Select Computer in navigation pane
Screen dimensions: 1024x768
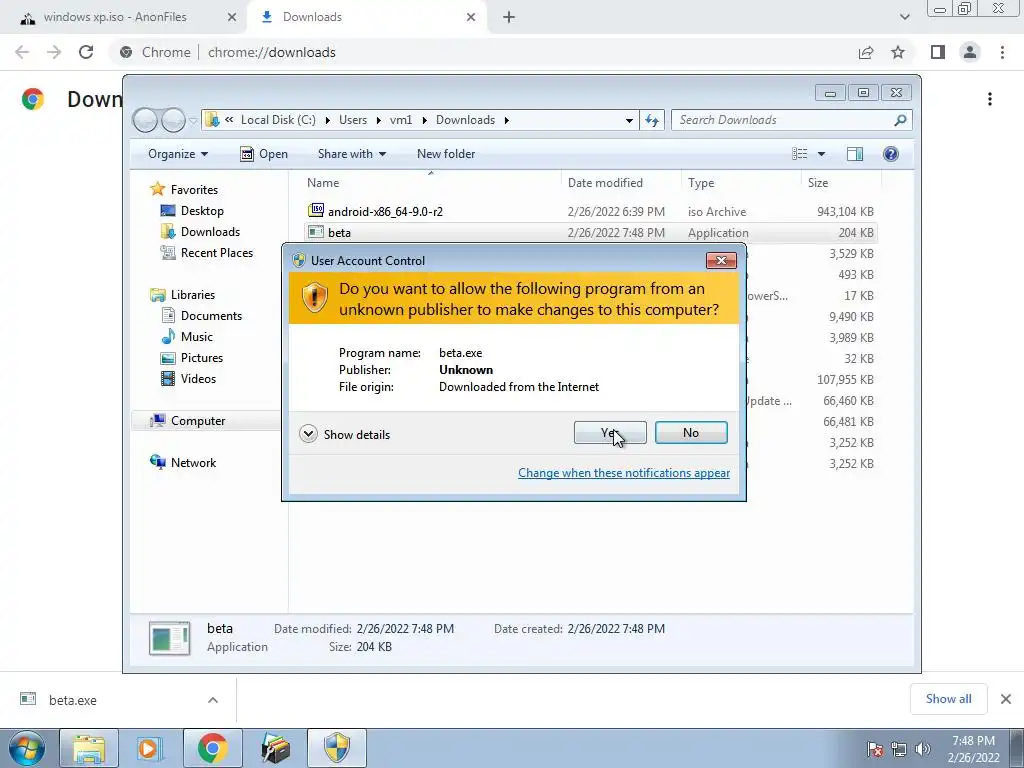[x=197, y=421]
